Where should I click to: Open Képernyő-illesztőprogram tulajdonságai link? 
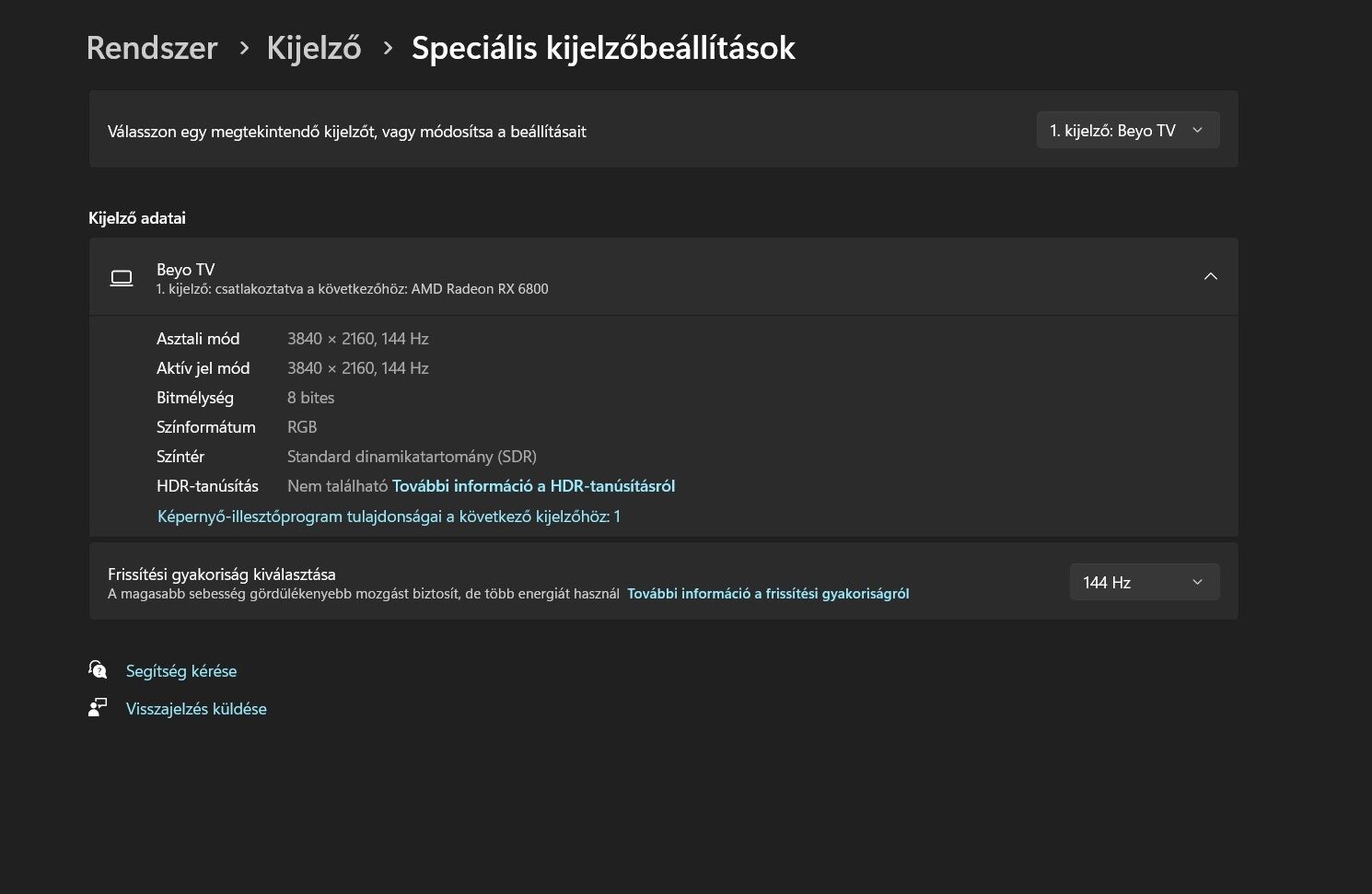coord(389,517)
